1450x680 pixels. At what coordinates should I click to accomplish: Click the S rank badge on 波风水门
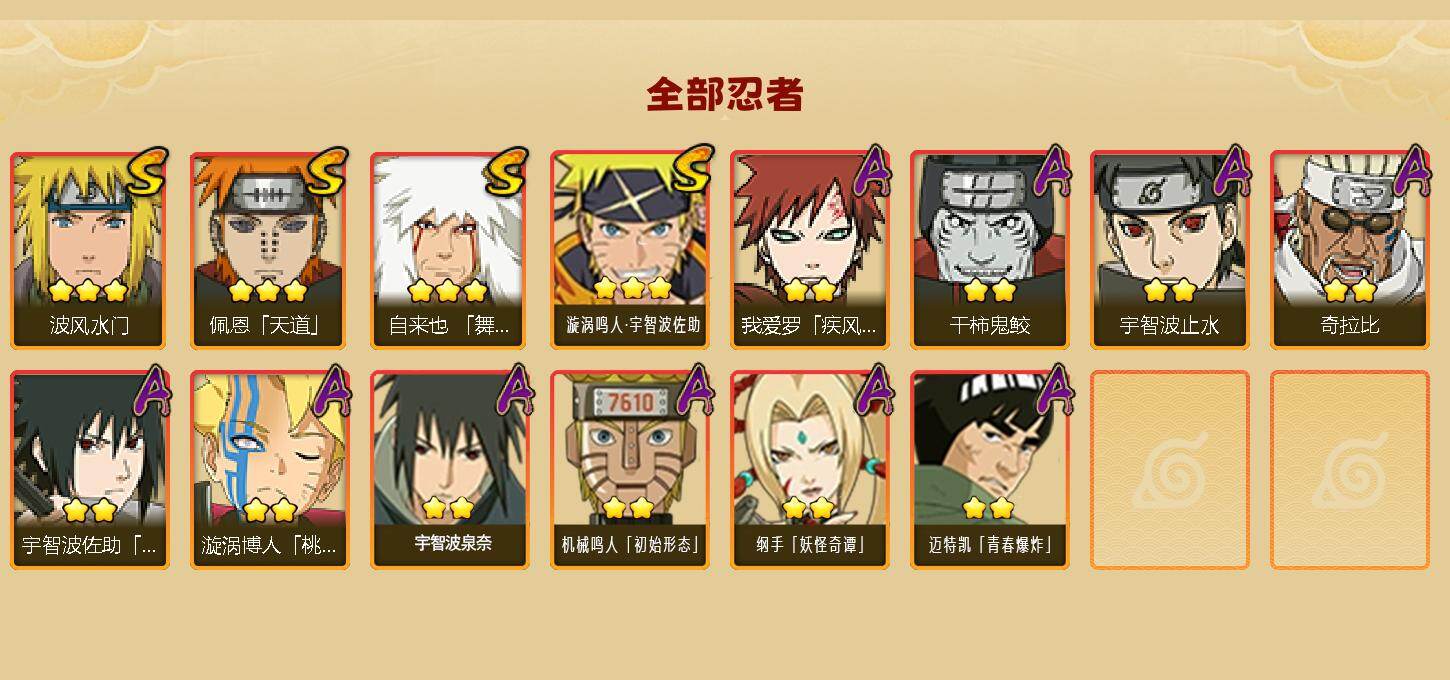[146, 173]
